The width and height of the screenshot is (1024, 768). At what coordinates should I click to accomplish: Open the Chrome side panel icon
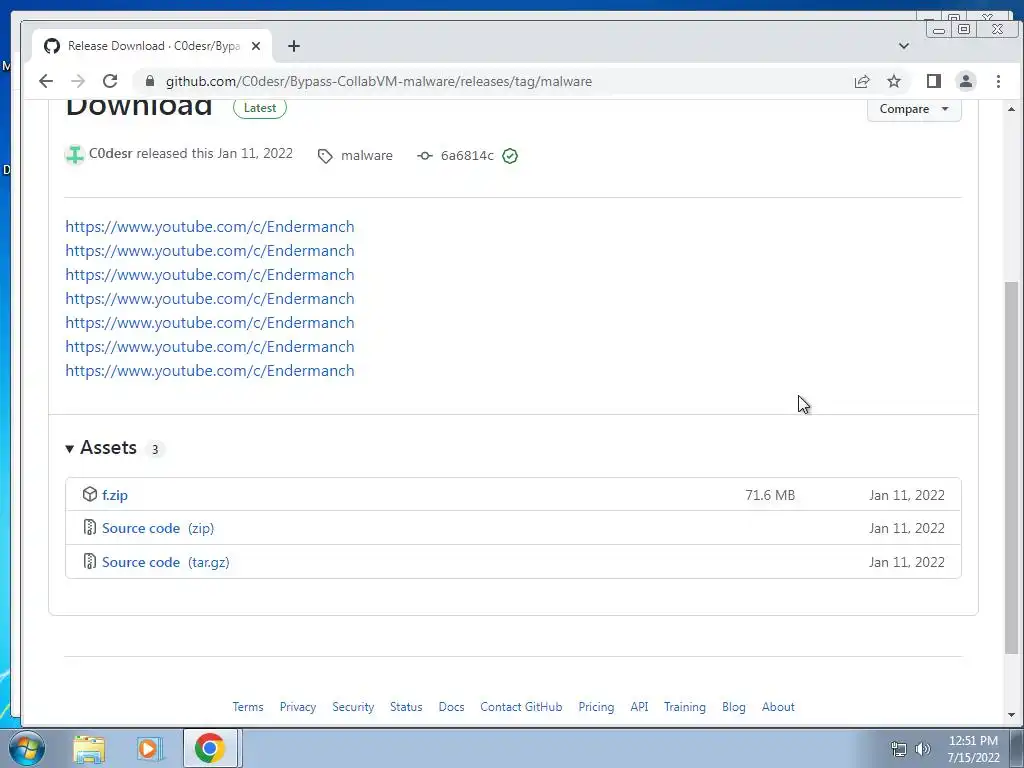coord(934,81)
